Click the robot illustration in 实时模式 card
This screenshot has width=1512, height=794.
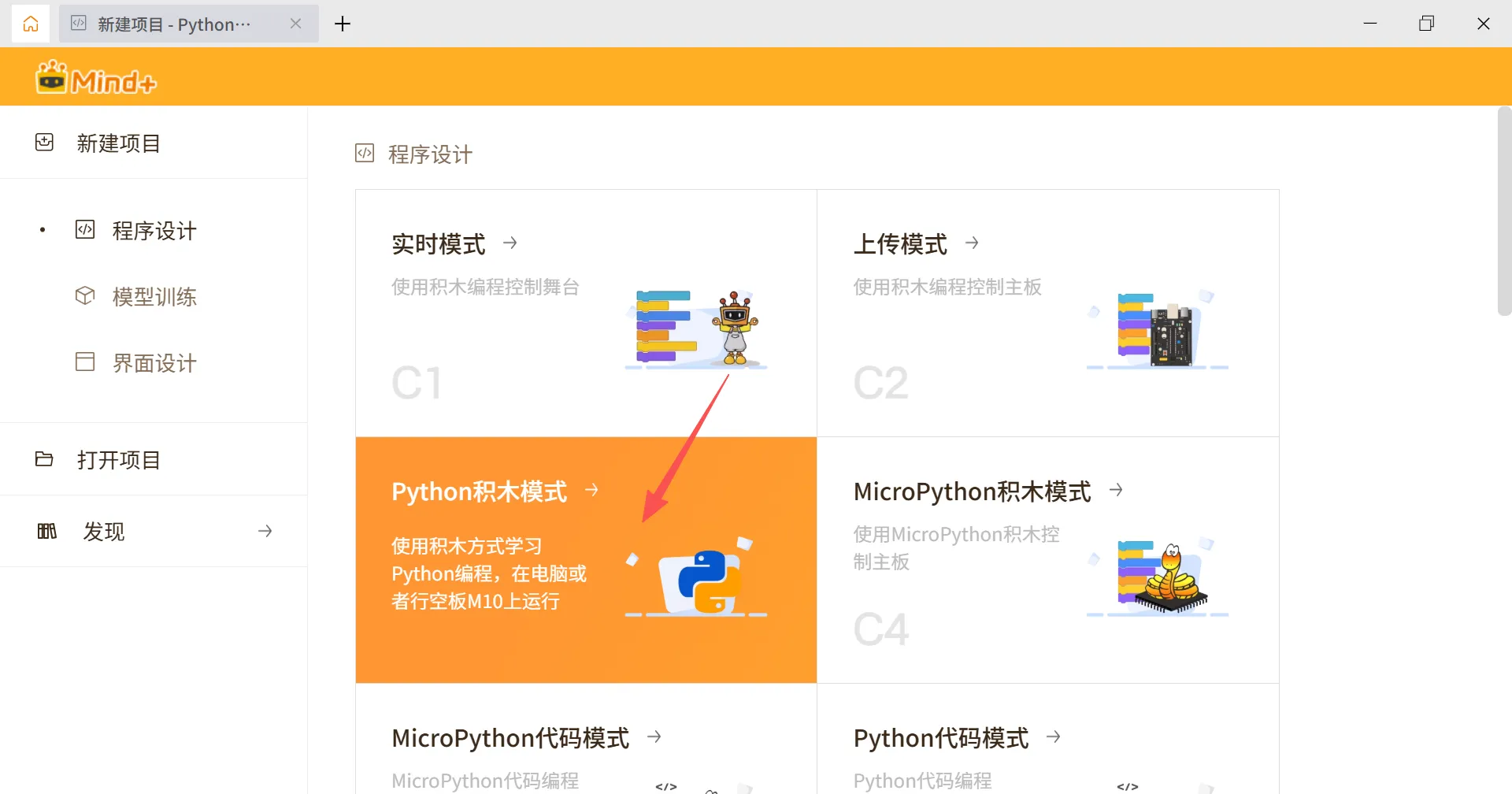point(734,328)
